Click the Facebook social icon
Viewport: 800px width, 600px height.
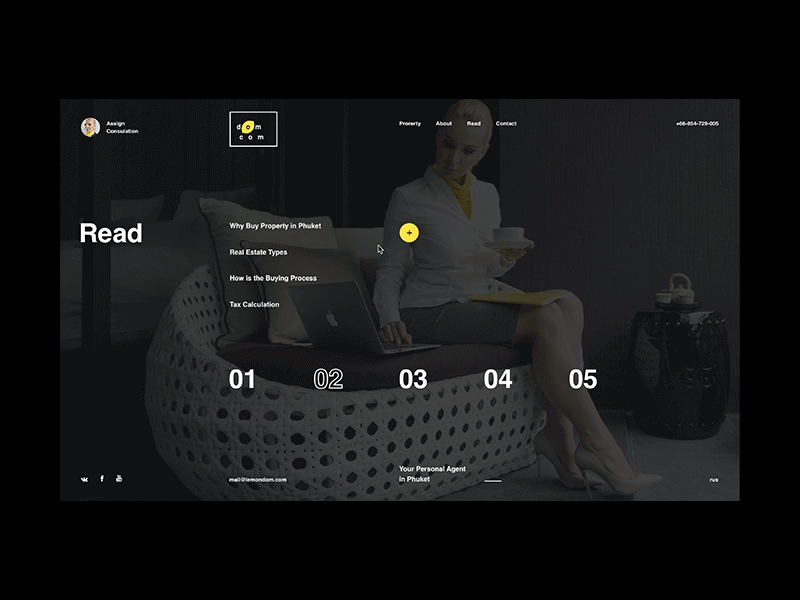pyautogui.click(x=102, y=478)
